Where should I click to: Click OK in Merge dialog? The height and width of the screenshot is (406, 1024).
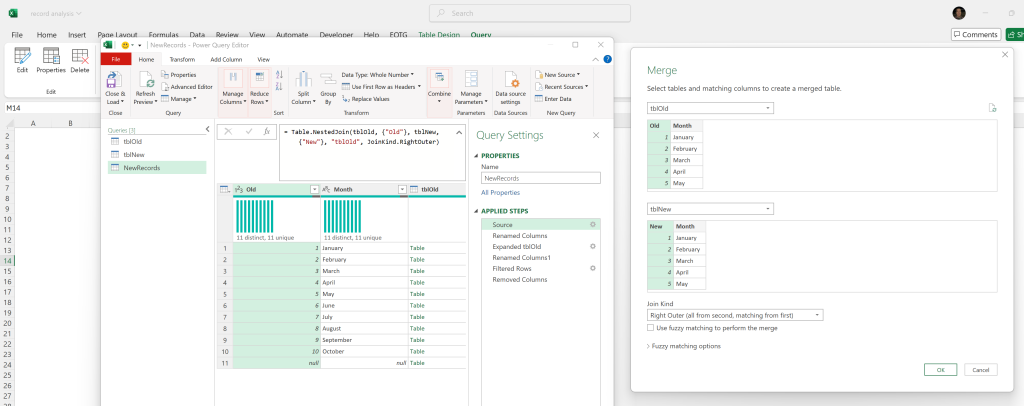point(940,369)
